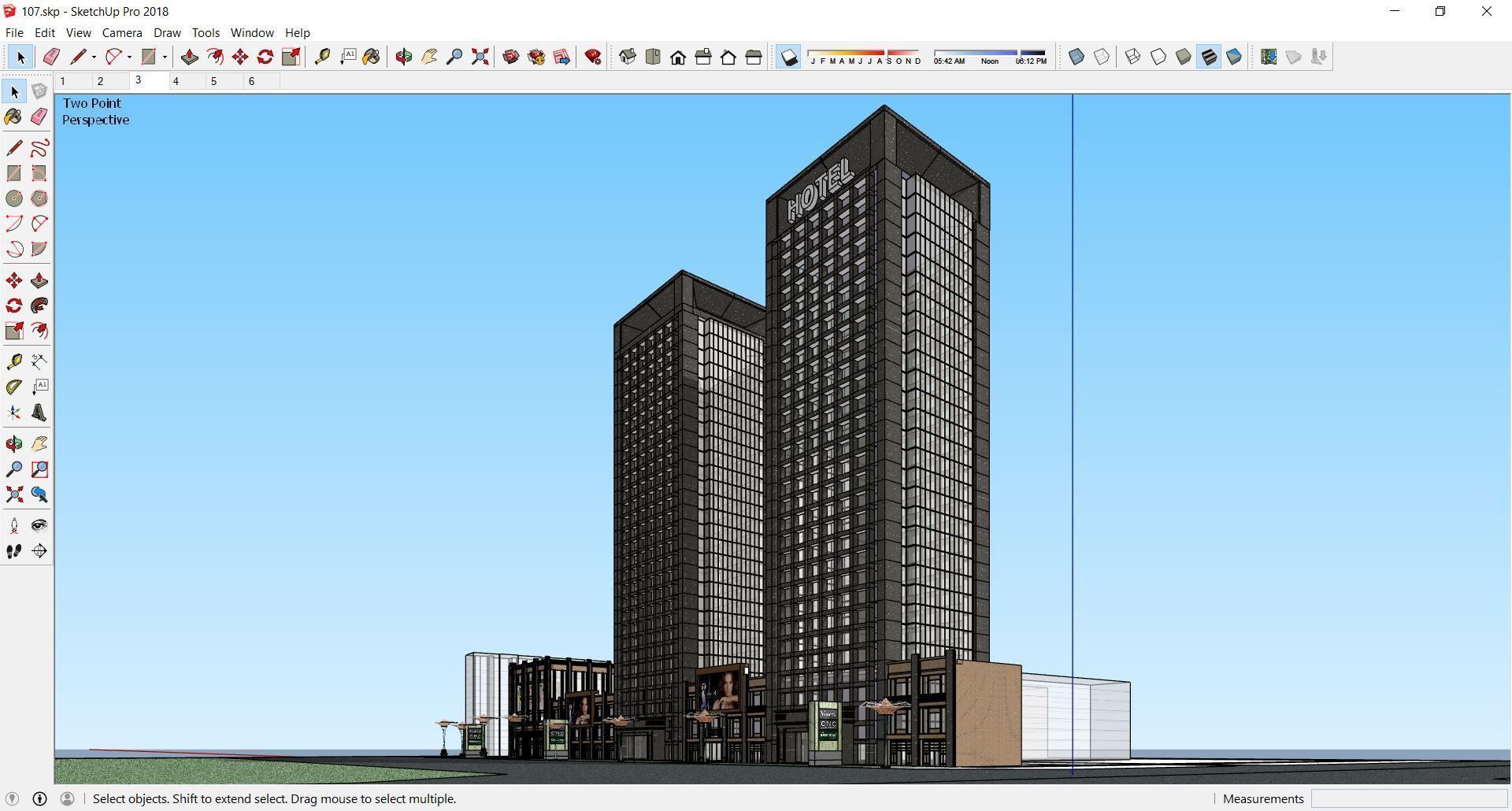Open the Help menu

pyautogui.click(x=297, y=33)
